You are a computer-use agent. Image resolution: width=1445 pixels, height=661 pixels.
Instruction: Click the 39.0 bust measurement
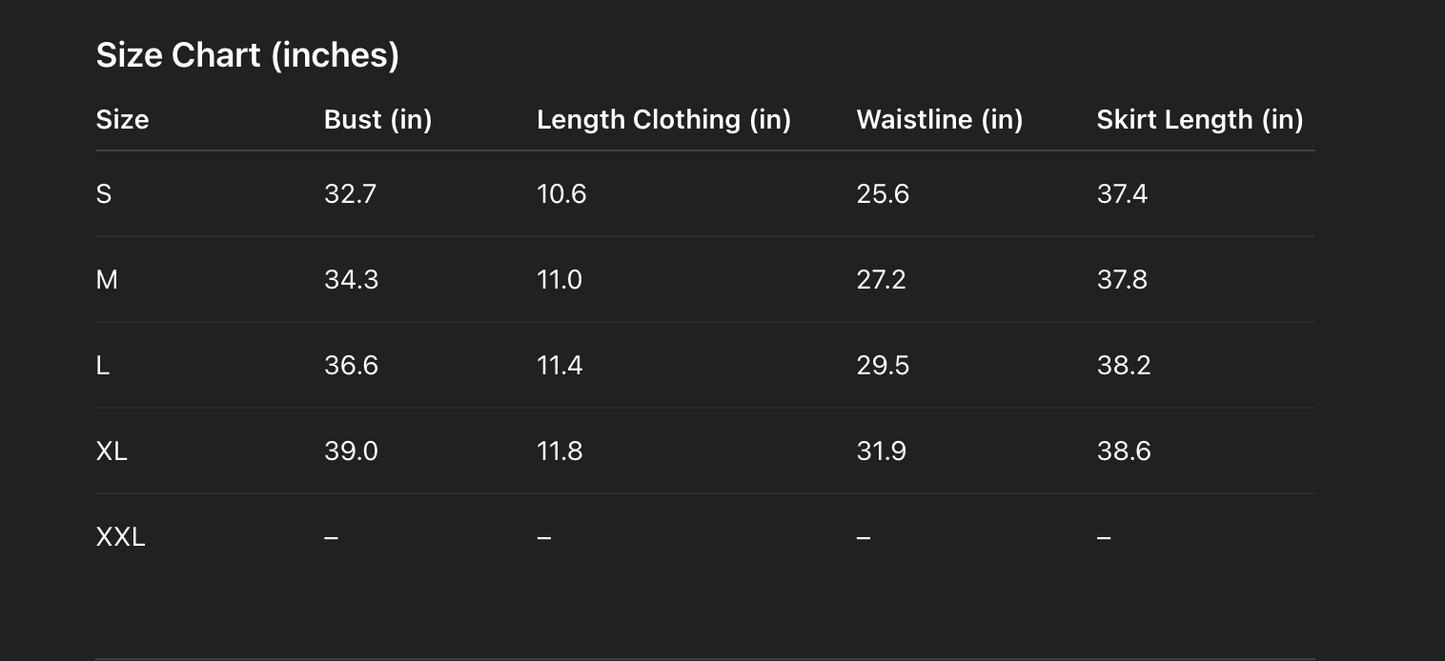click(x=351, y=452)
